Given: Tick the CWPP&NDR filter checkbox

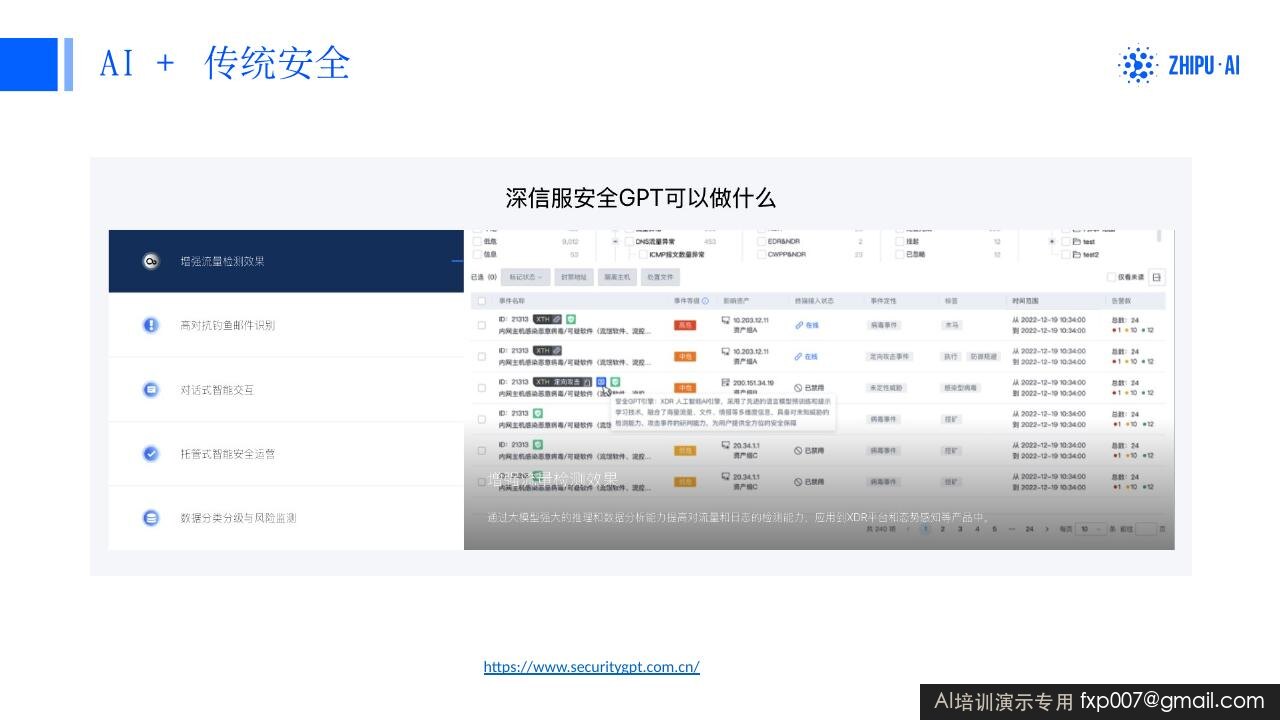Looking at the screenshot, I should (x=761, y=254).
